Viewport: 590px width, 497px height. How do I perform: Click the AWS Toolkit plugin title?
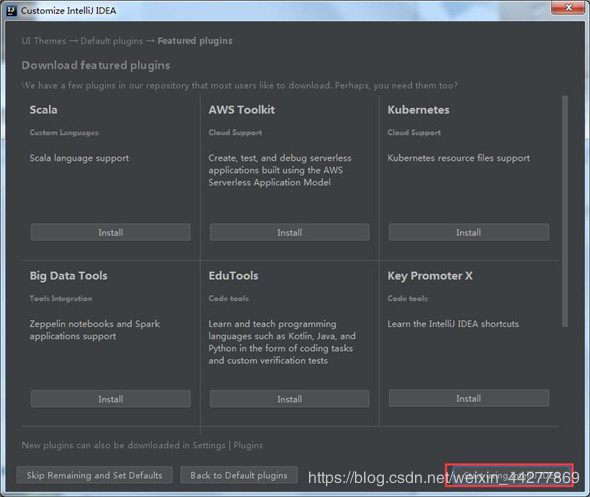pyautogui.click(x=242, y=110)
